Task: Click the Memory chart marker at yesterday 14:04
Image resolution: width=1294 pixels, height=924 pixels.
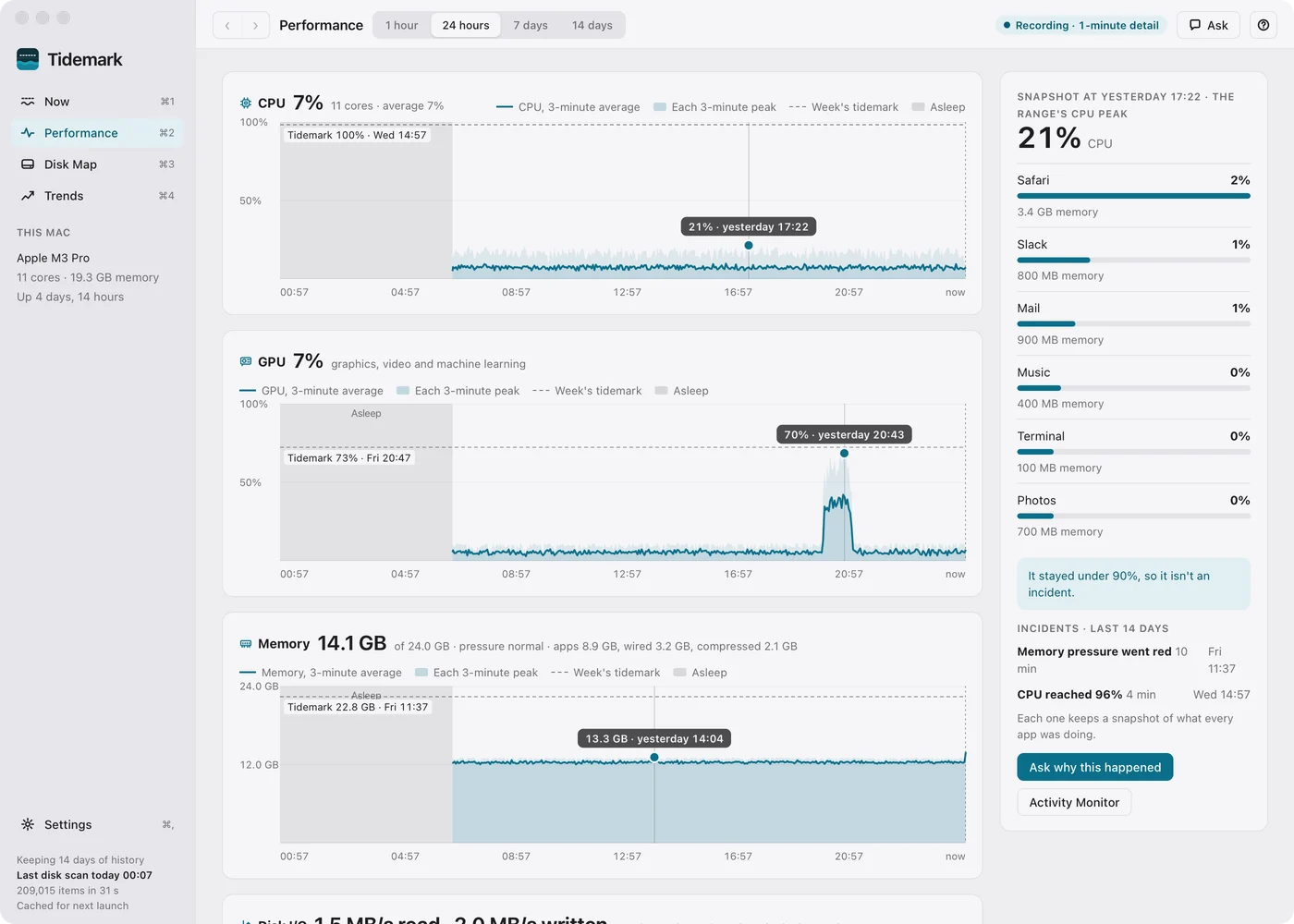Action: coord(654,758)
